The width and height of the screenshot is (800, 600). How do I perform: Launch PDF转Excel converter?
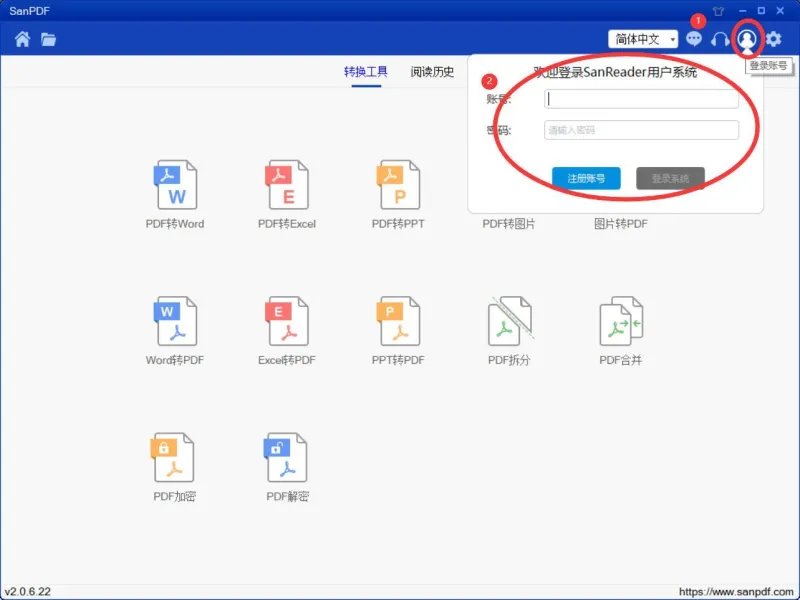coord(287,194)
